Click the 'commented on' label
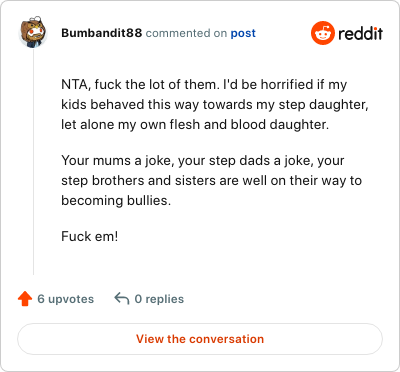Viewport: 400px width, 372px height. point(186,33)
